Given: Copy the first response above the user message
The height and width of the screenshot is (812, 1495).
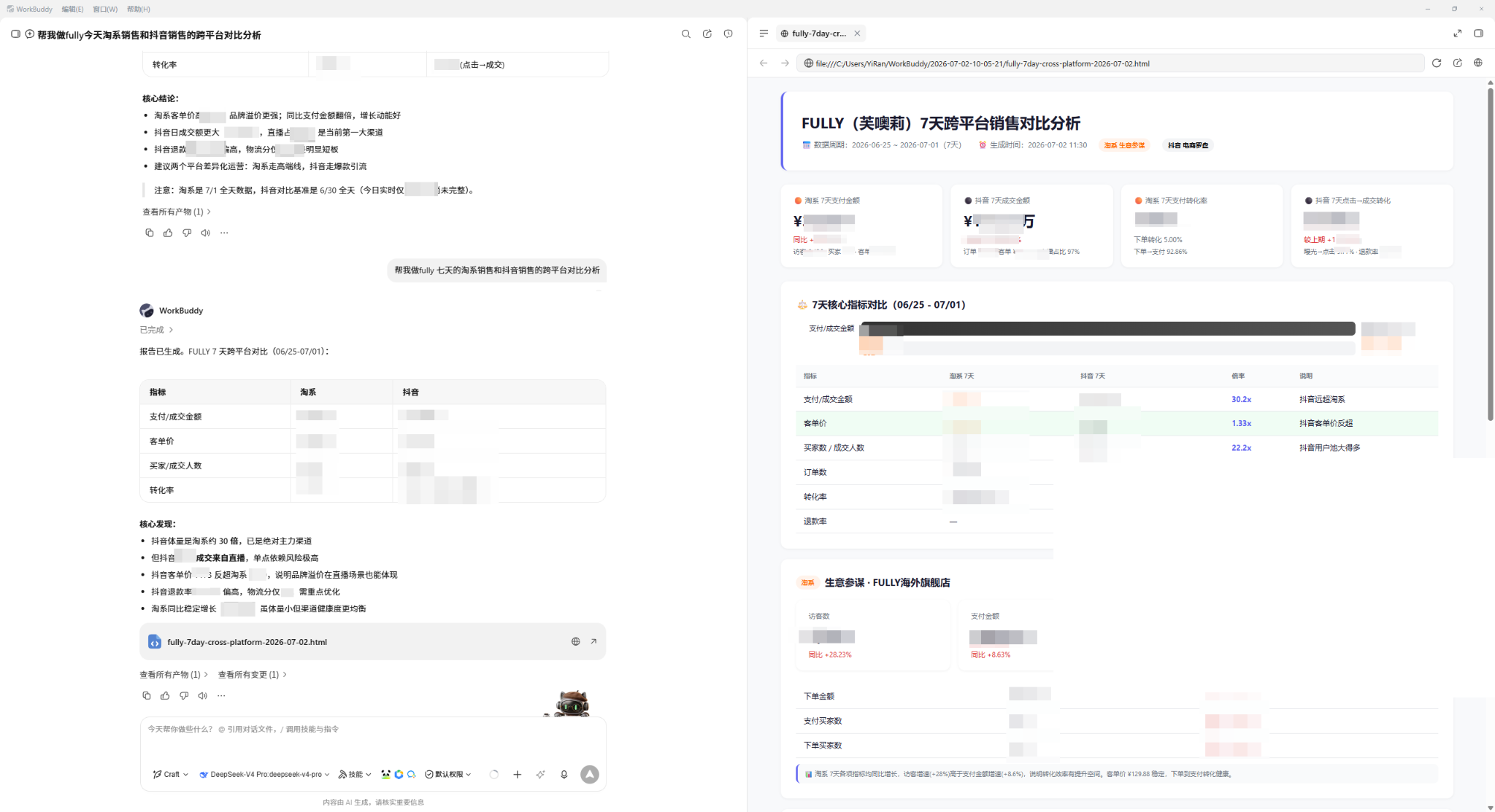Looking at the screenshot, I should pos(150,233).
